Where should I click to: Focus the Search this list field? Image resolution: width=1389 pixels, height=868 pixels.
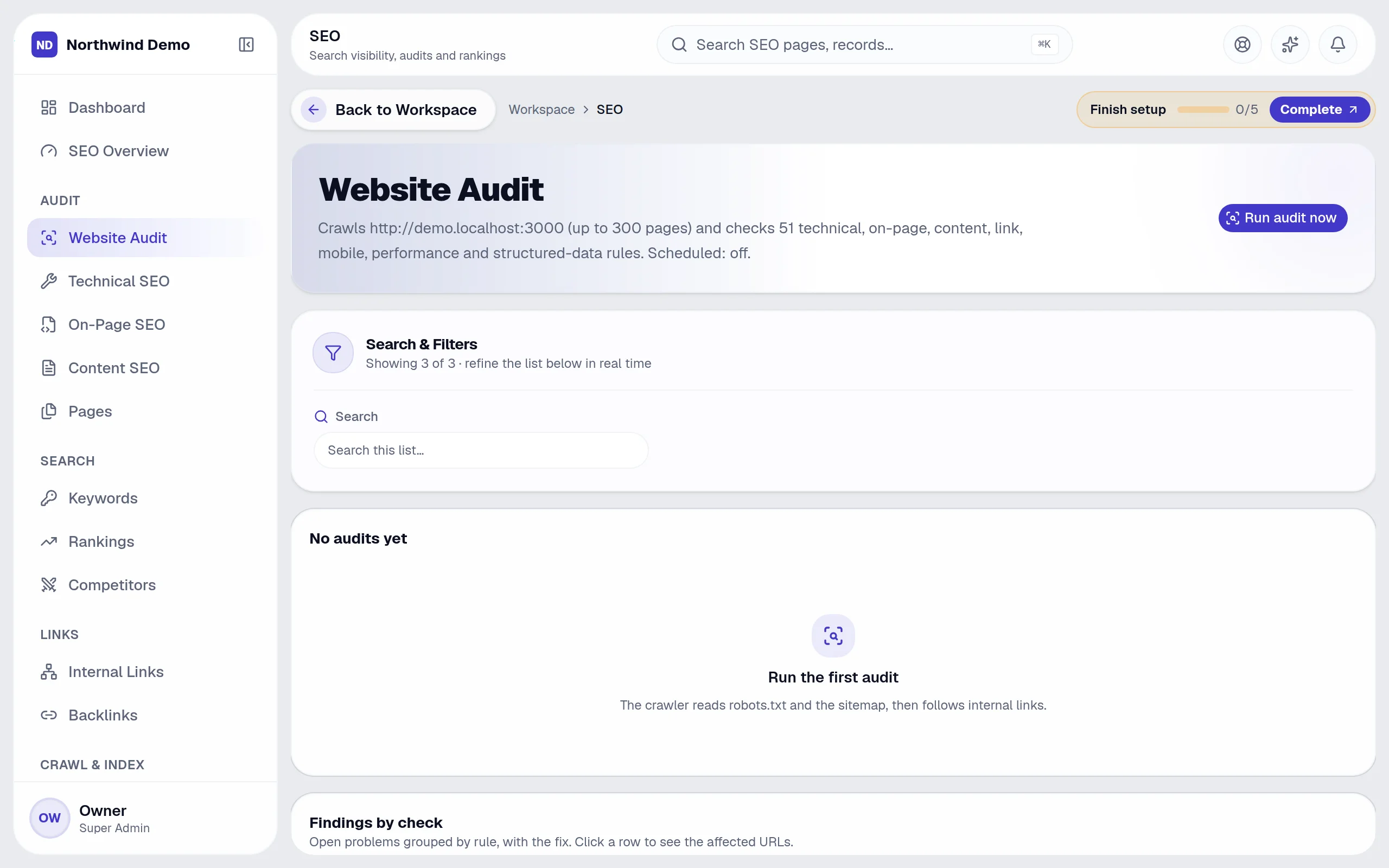click(481, 450)
